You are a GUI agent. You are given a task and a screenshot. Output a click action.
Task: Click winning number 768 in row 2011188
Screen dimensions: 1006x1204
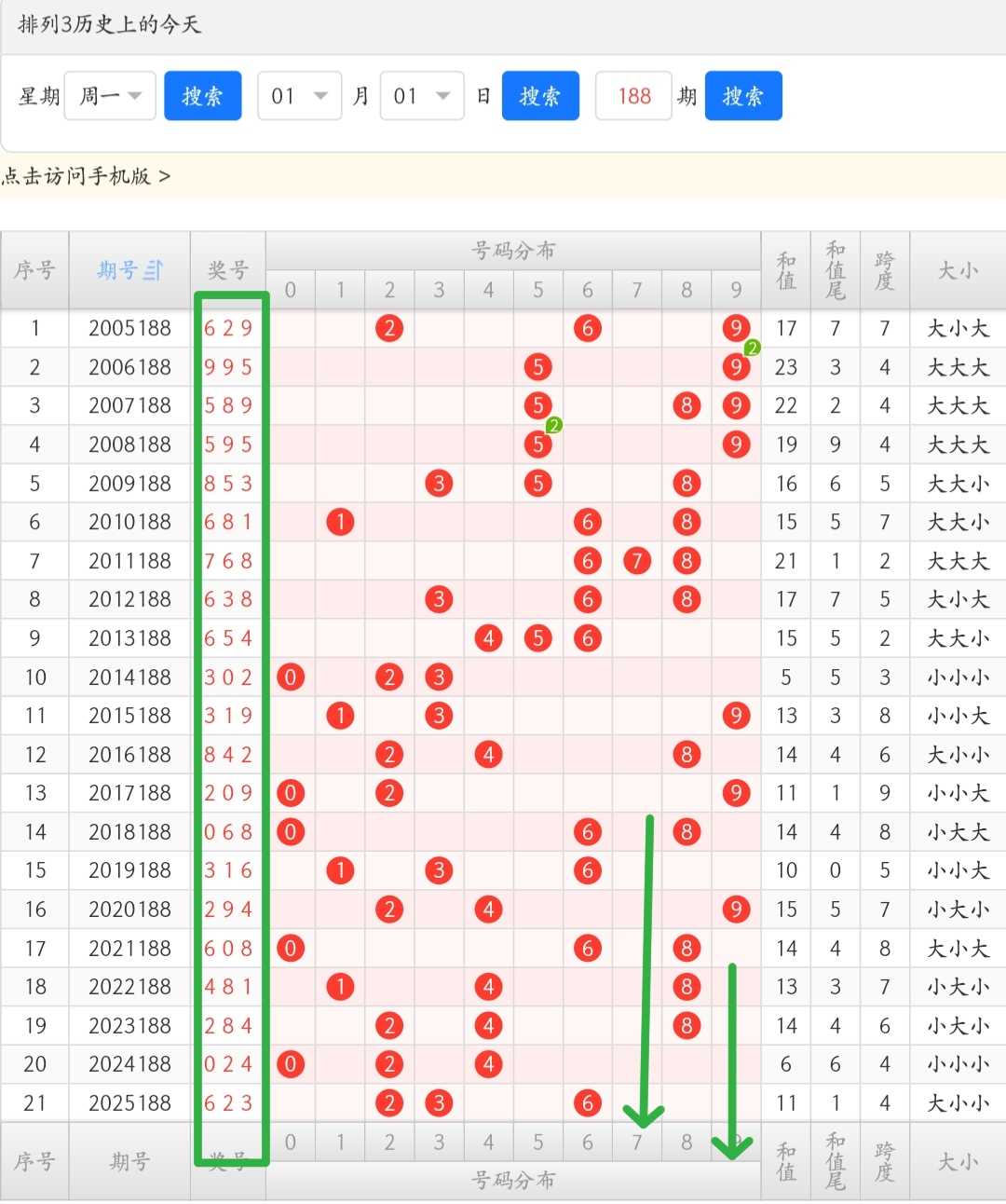[x=228, y=561]
